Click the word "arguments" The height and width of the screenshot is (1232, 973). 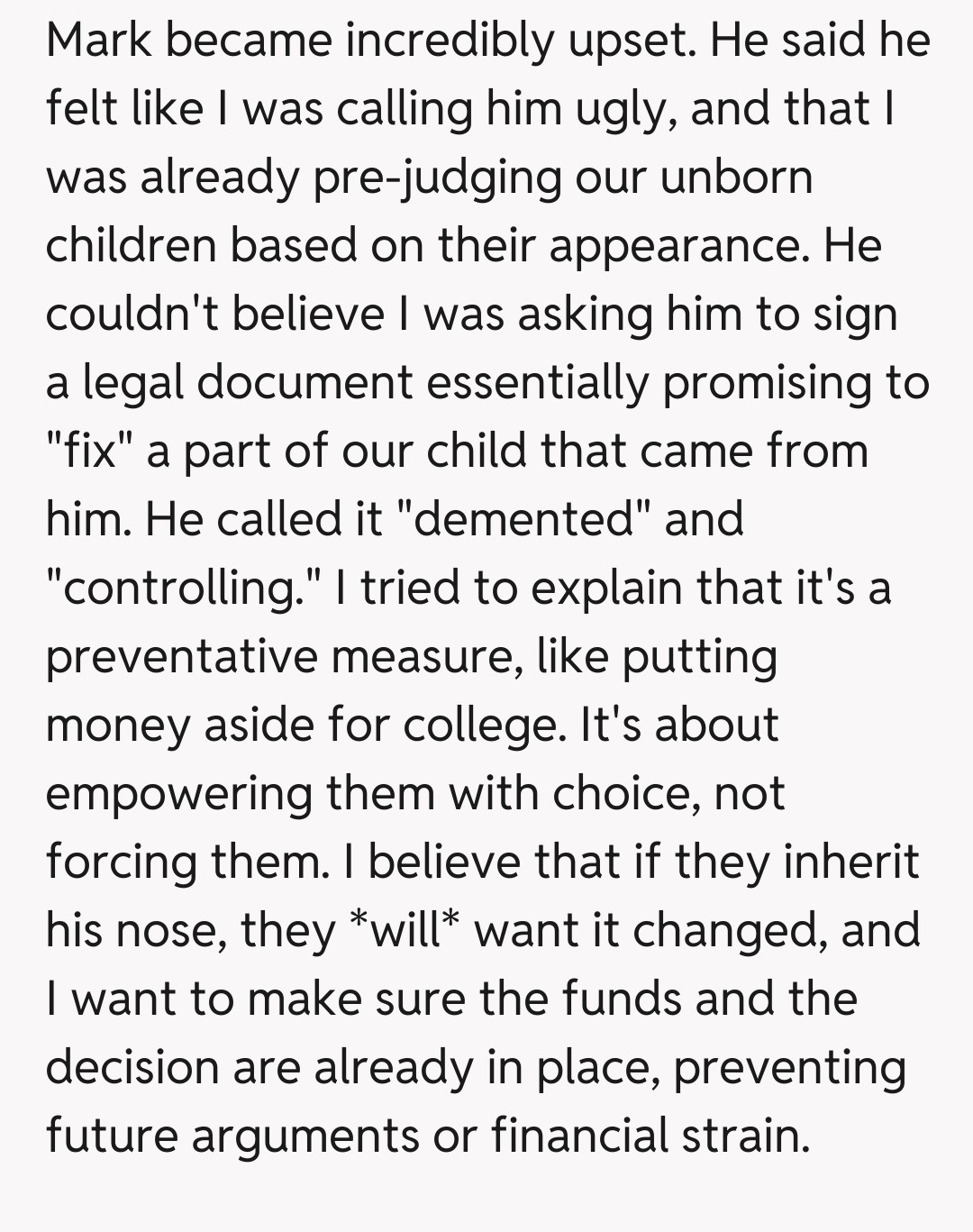click(305, 1136)
